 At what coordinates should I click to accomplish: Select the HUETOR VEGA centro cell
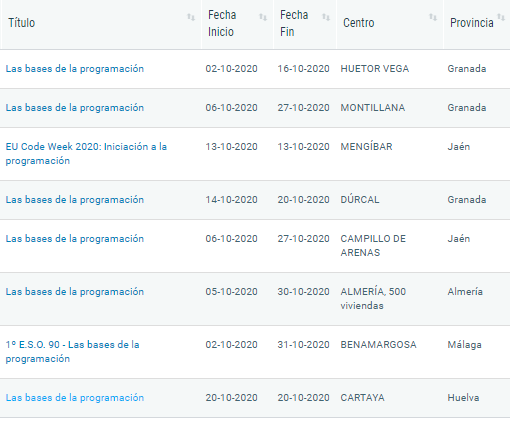pos(375,69)
